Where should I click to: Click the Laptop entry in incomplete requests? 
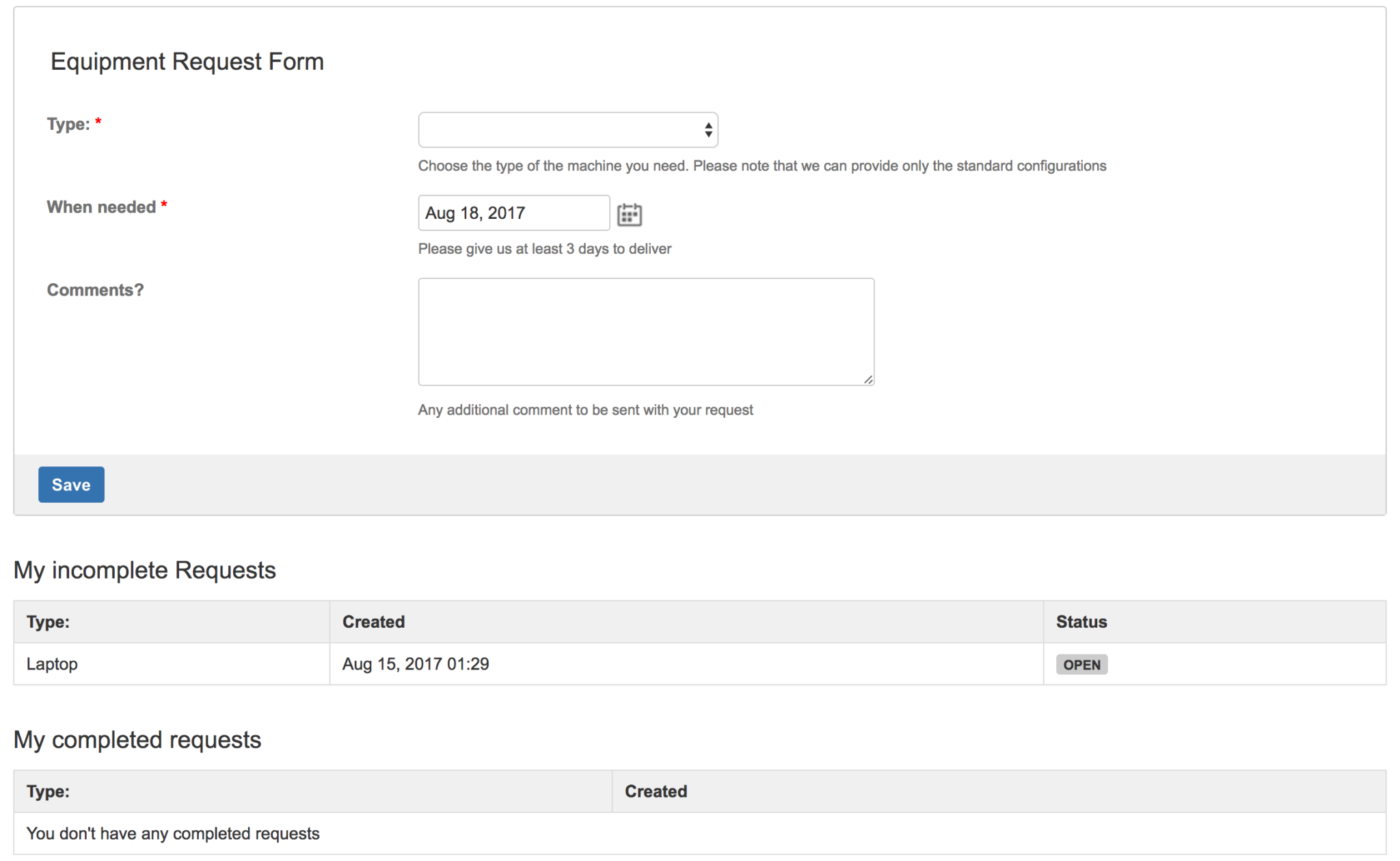[x=52, y=664]
